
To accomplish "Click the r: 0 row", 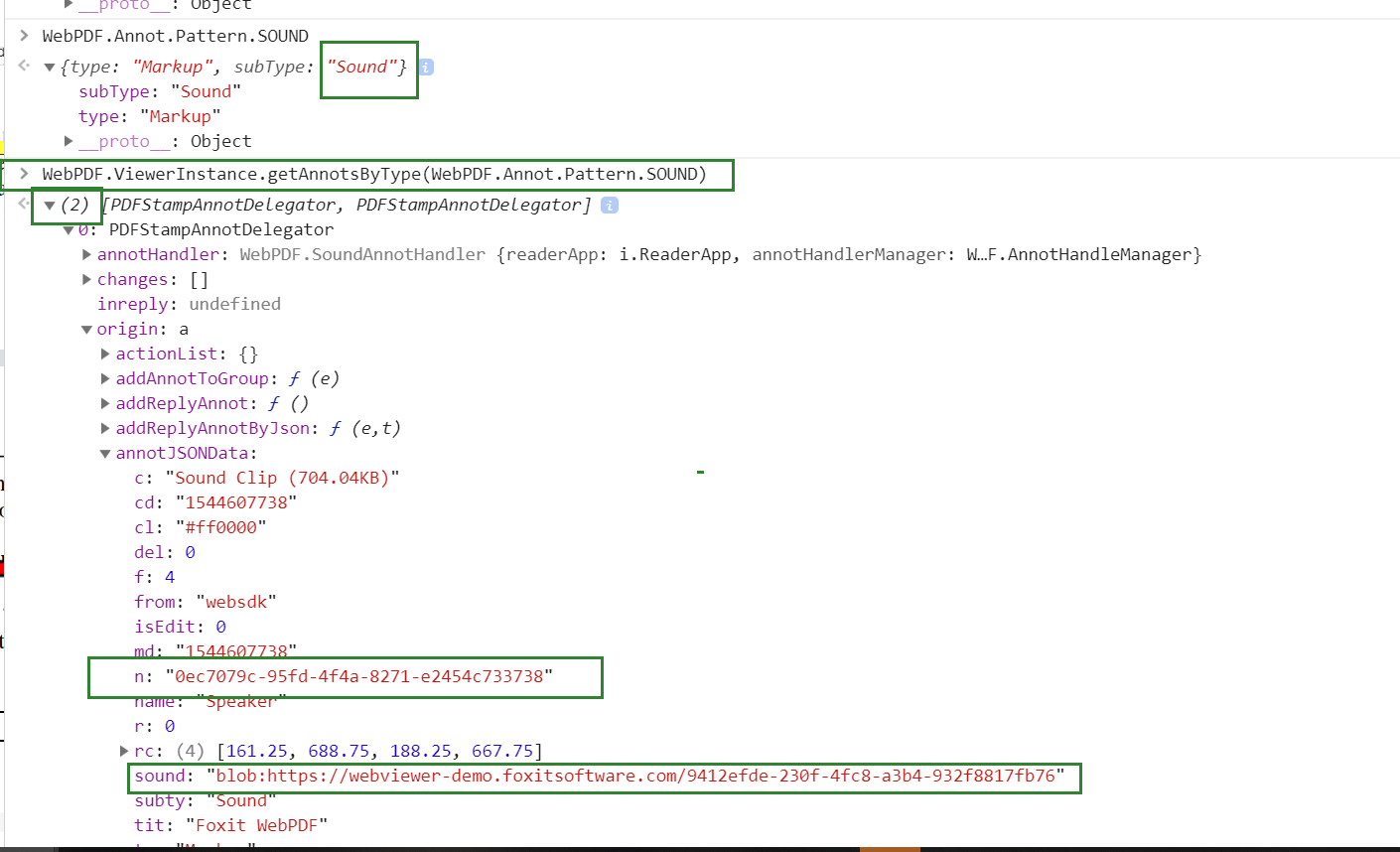I will pos(155,726).
